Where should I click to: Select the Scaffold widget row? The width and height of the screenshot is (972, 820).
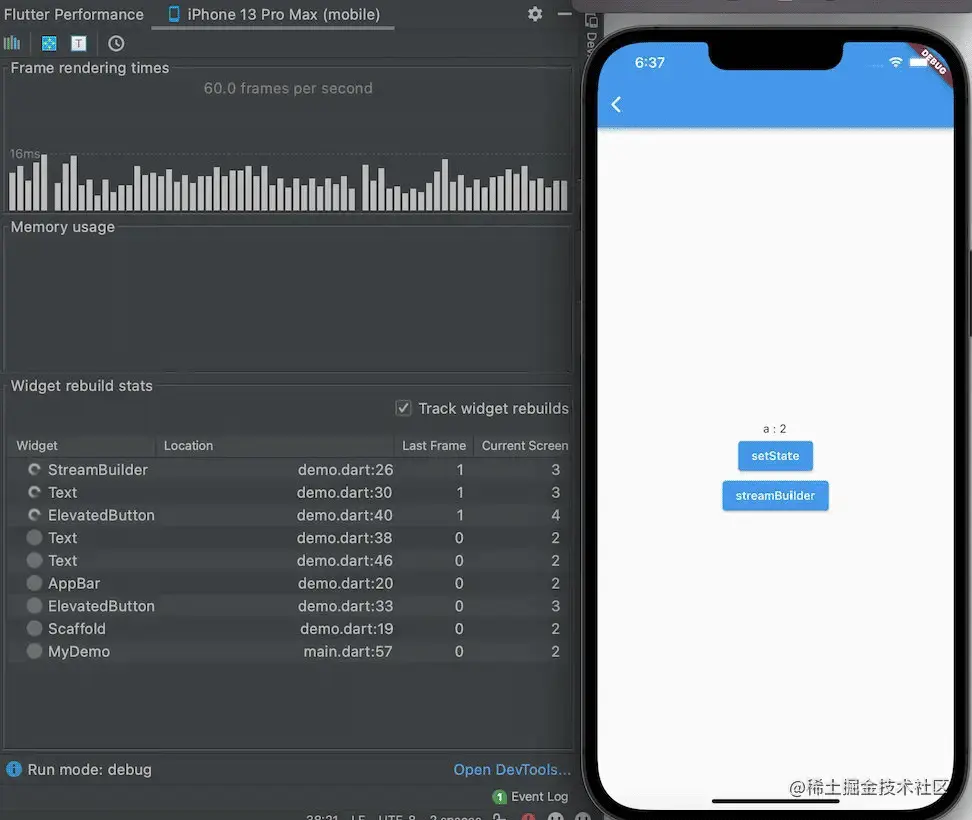tap(289, 629)
